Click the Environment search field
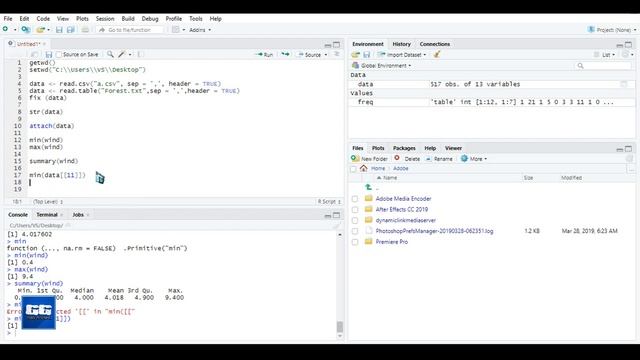Screen dimensions: 640x360 pyautogui.click(x=604, y=65)
